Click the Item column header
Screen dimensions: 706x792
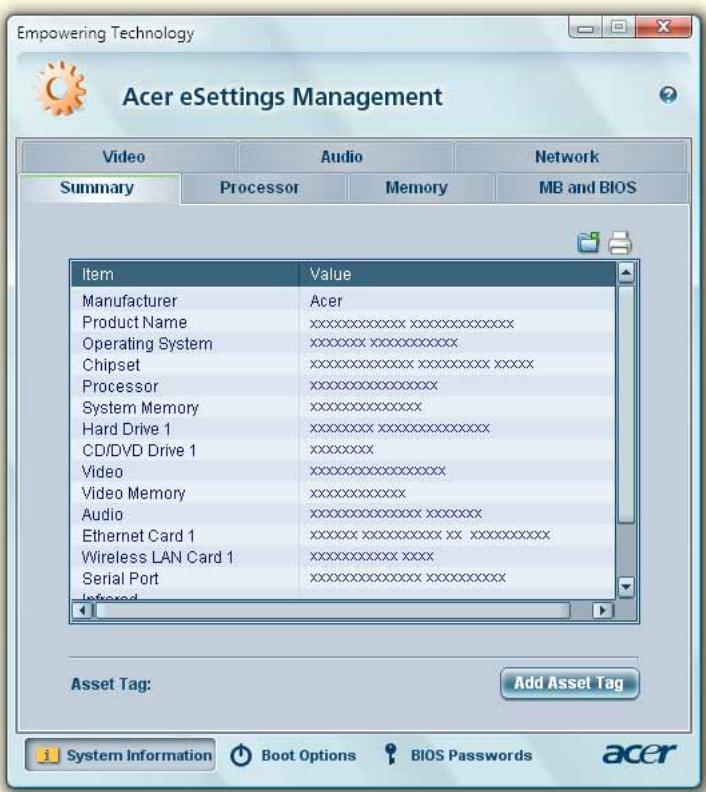point(185,274)
